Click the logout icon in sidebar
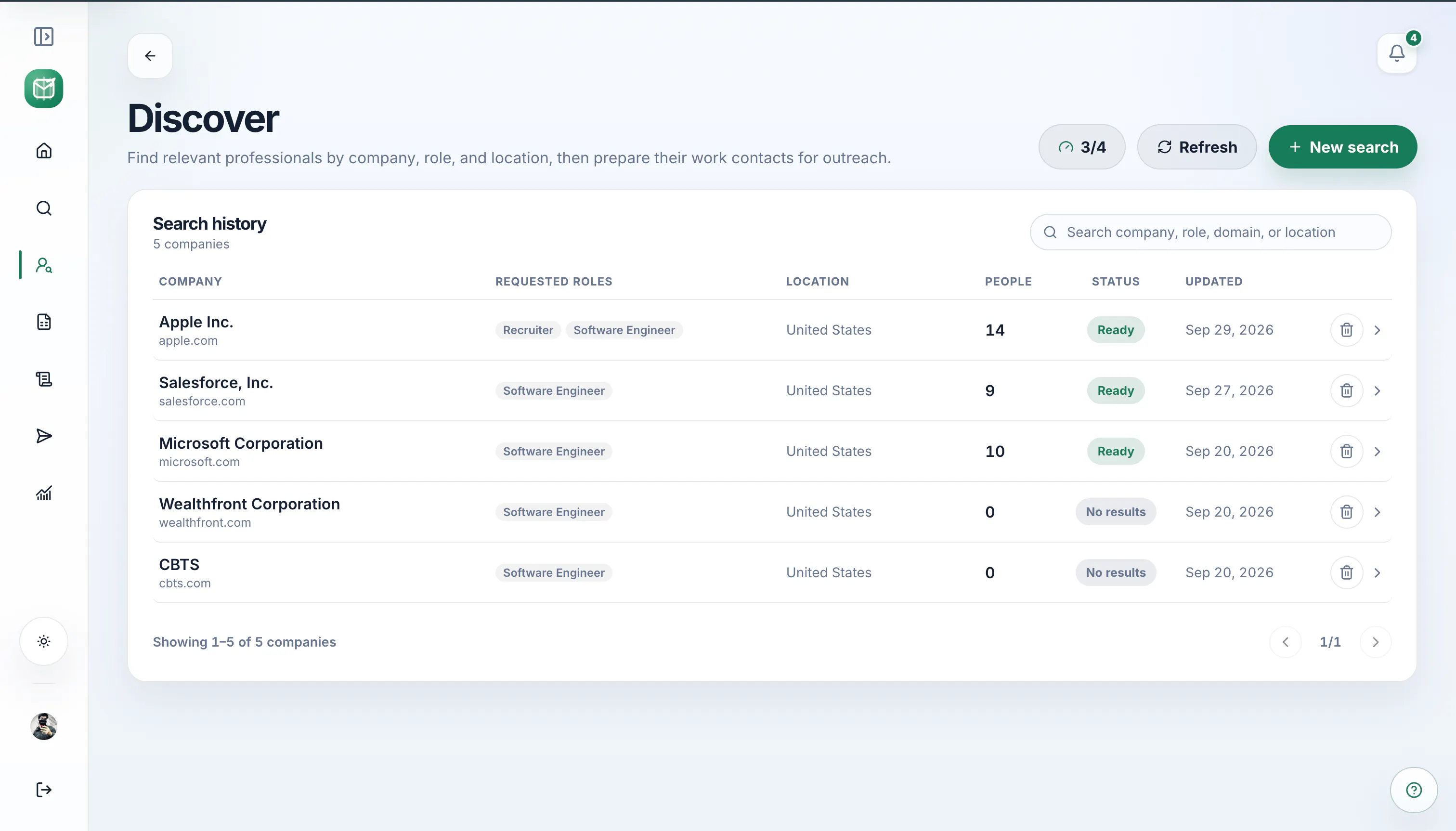The image size is (1456, 831). [x=44, y=789]
